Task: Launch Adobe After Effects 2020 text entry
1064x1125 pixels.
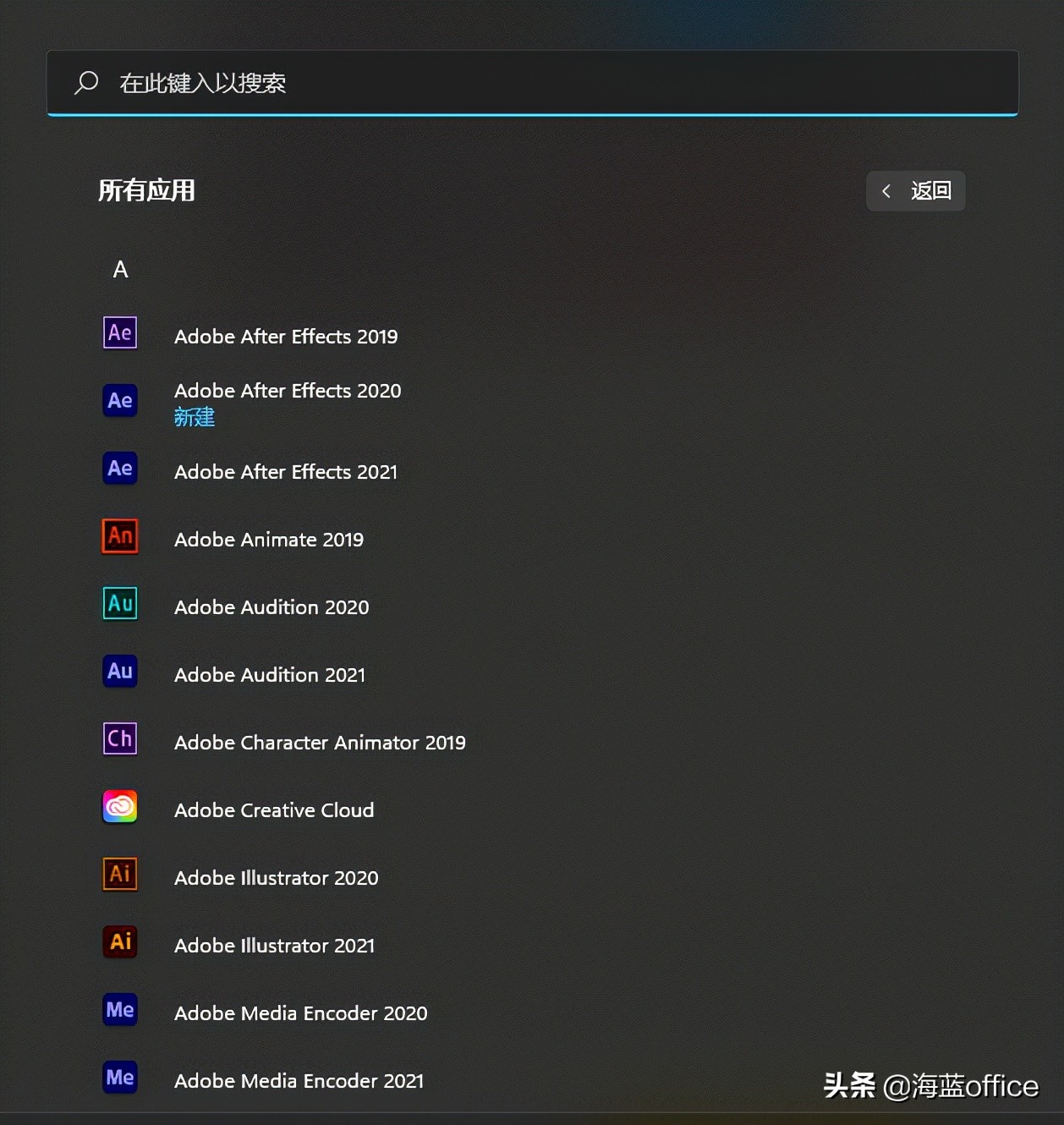Action: [x=288, y=391]
